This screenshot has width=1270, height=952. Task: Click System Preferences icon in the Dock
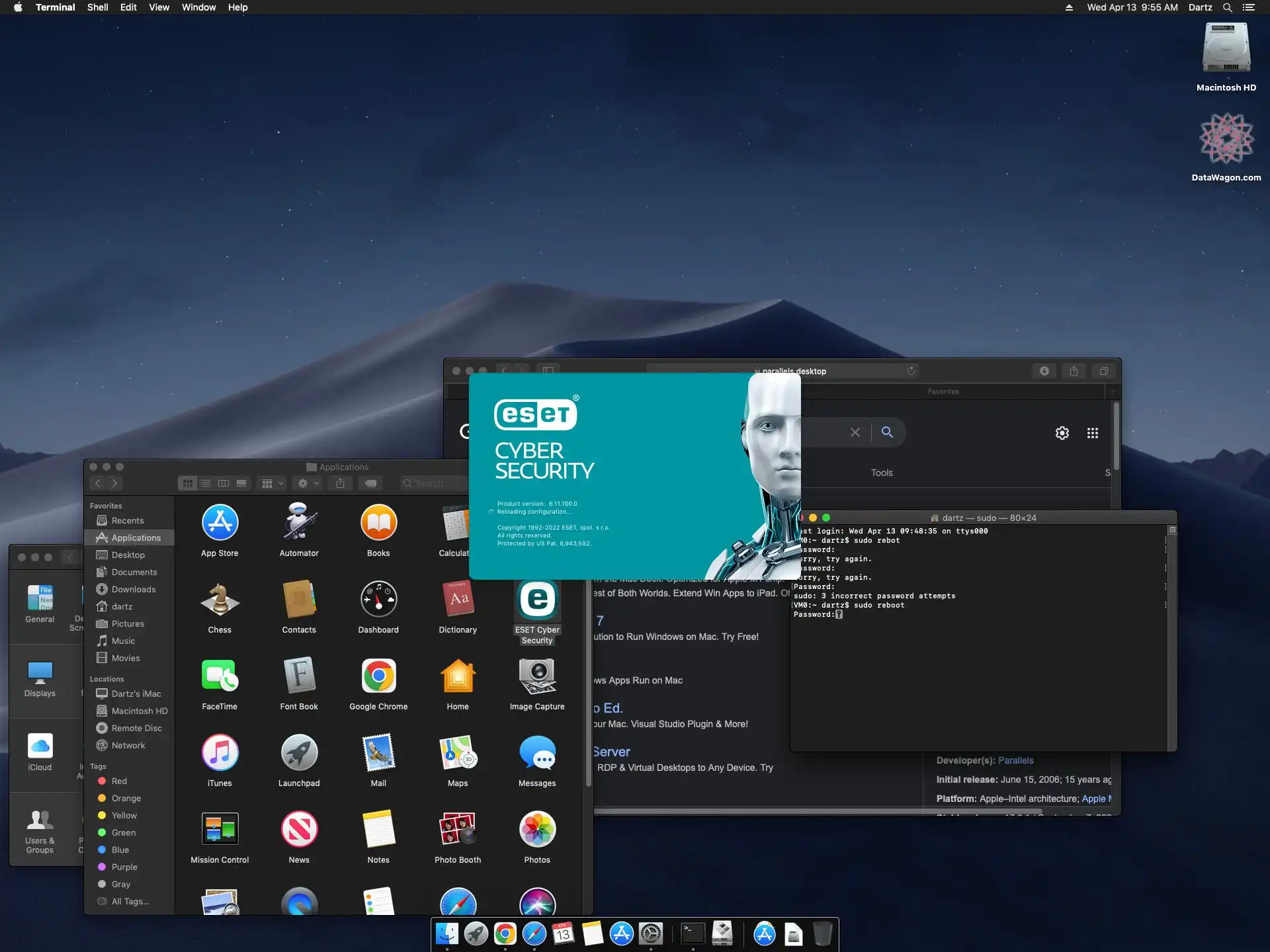tap(651, 933)
